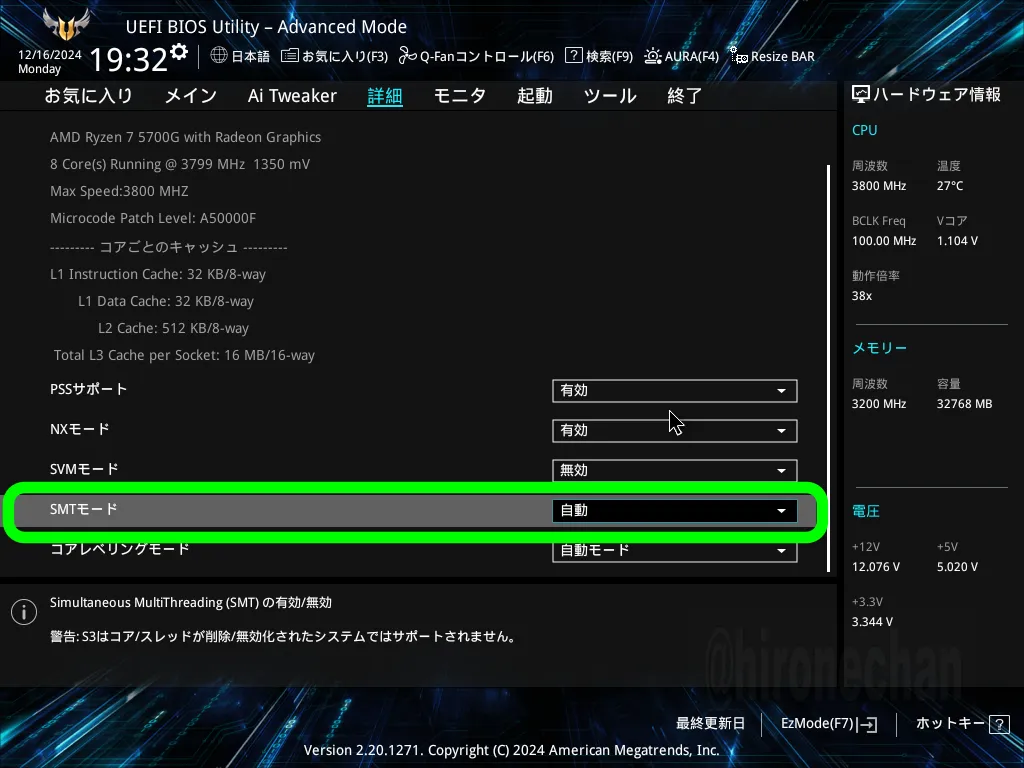Click the hotkey question-mark icon
Screen dimensions: 1024x768
click(x=999, y=724)
